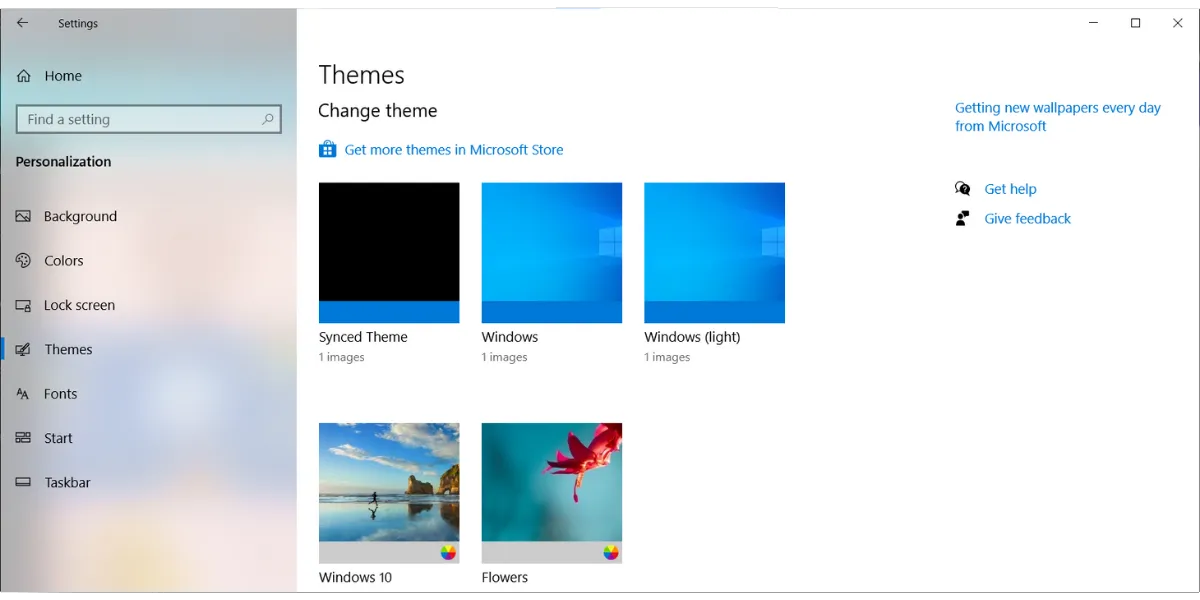The image size is (1200, 600).
Task: Open the Start settings page
Action: [58, 438]
